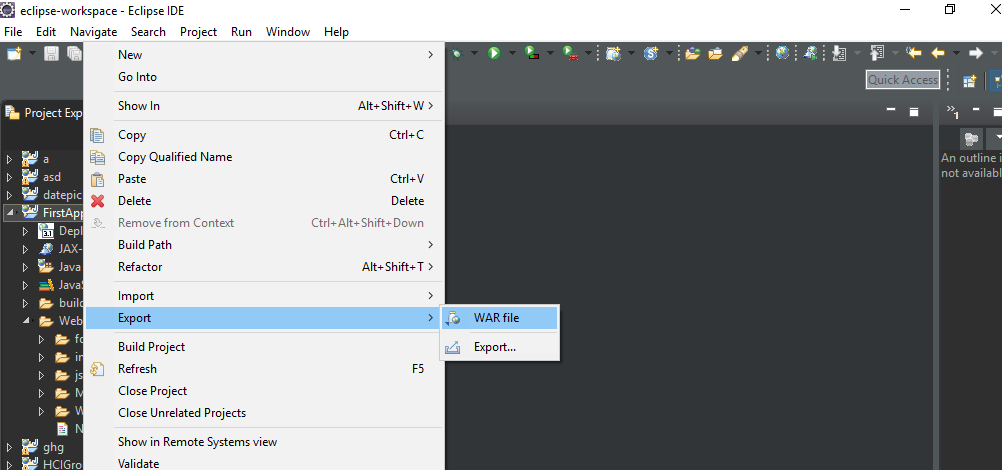Open the Run configurations dropdown arrow
This screenshot has width=1002, height=470.
[x=512, y=54]
